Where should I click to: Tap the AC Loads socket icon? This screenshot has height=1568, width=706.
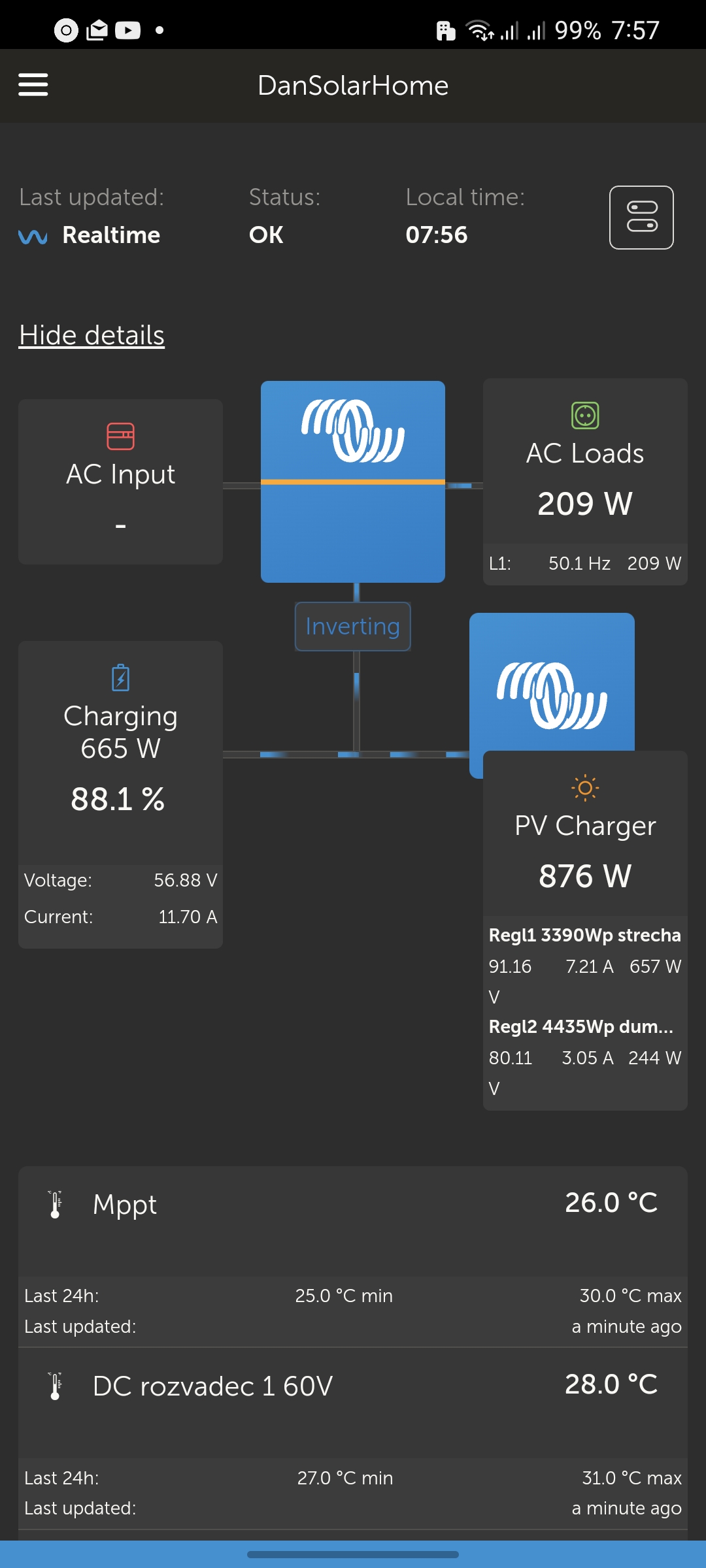pos(585,416)
